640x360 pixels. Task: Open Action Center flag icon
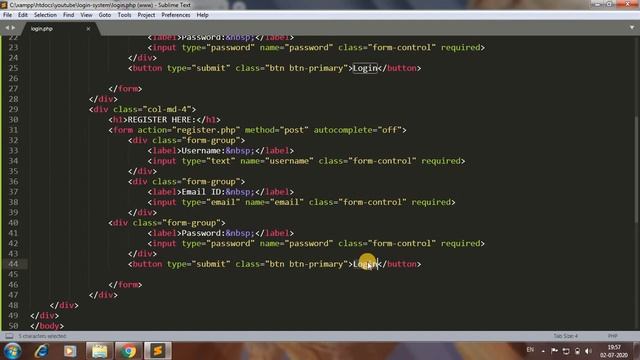[x=554, y=351]
